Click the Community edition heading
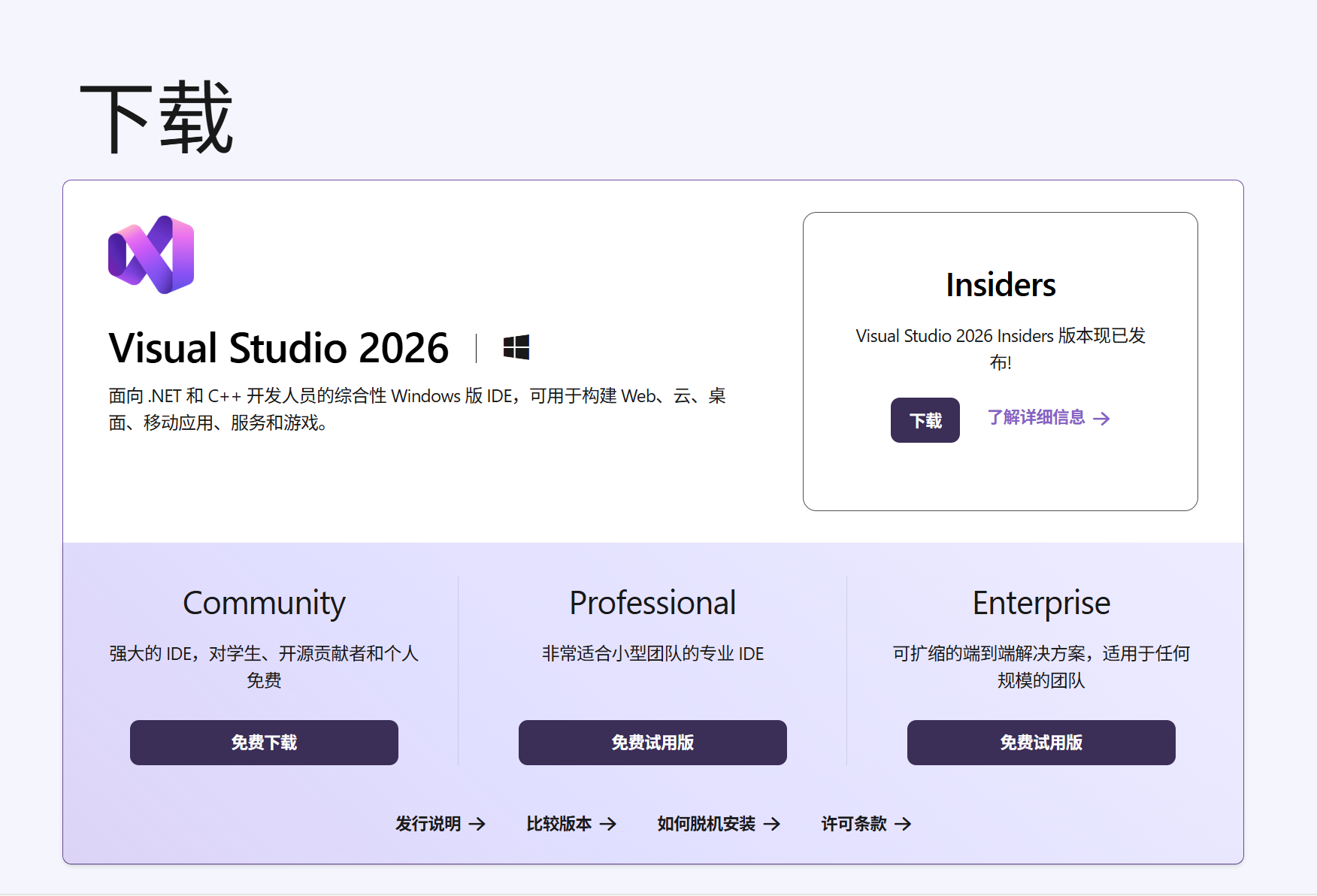 [x=264, y=602]
